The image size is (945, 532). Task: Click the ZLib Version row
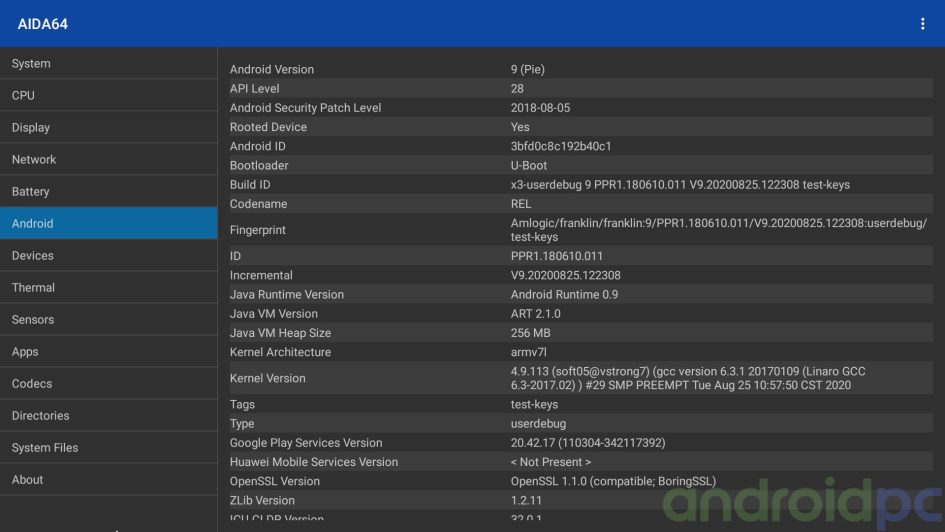click(581, 501)
